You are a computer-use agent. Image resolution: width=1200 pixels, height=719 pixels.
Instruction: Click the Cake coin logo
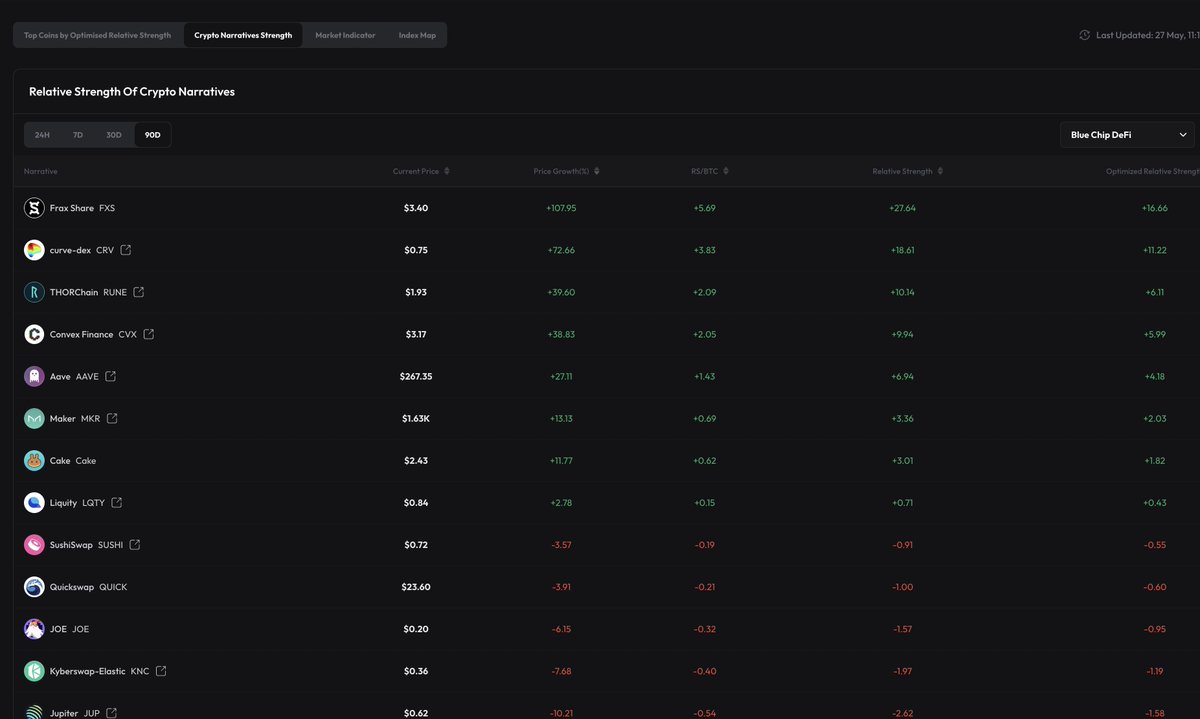pyautogui.click(x=34, y=461)
